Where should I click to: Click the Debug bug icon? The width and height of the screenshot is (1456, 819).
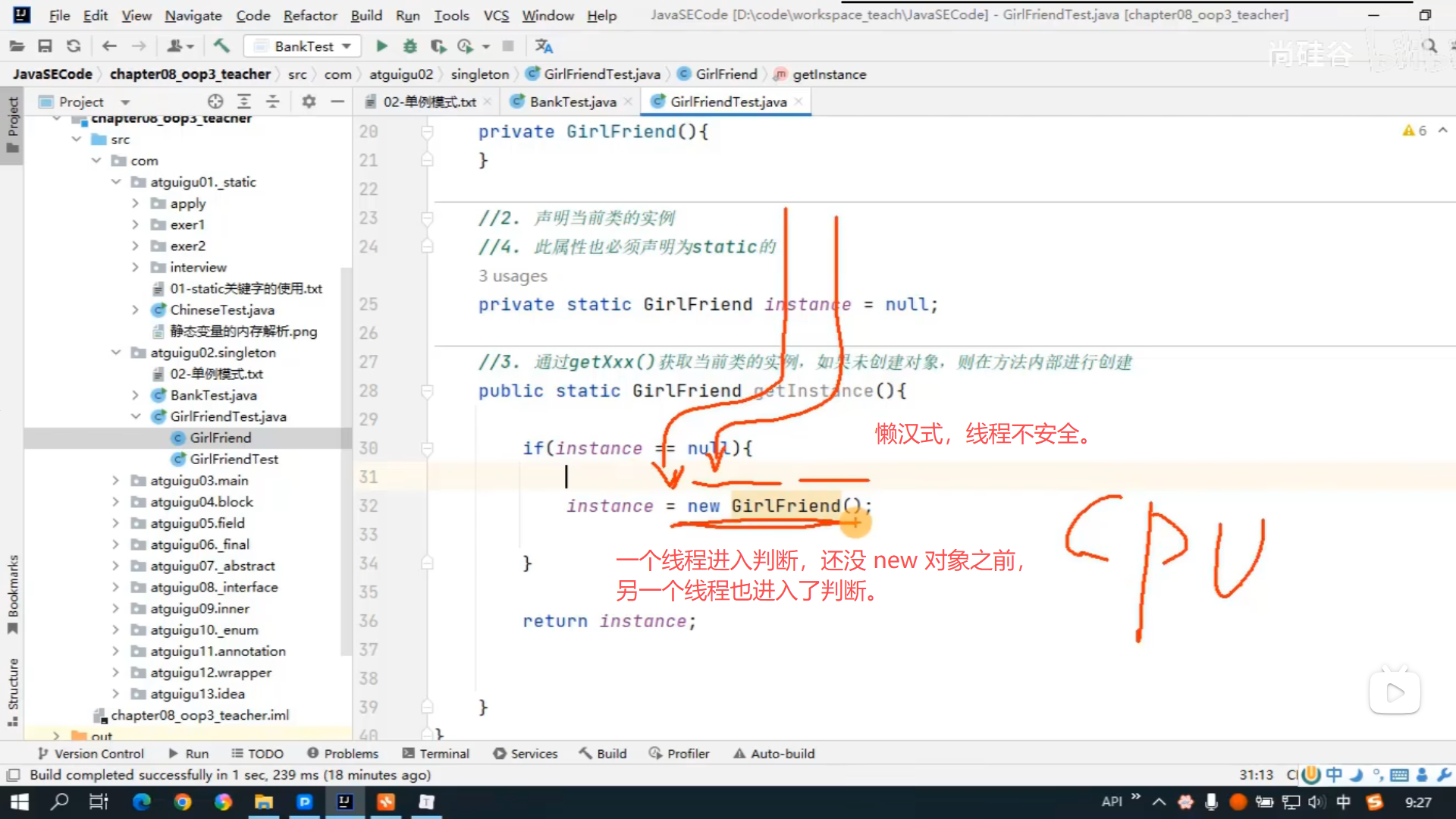(409, 46)
